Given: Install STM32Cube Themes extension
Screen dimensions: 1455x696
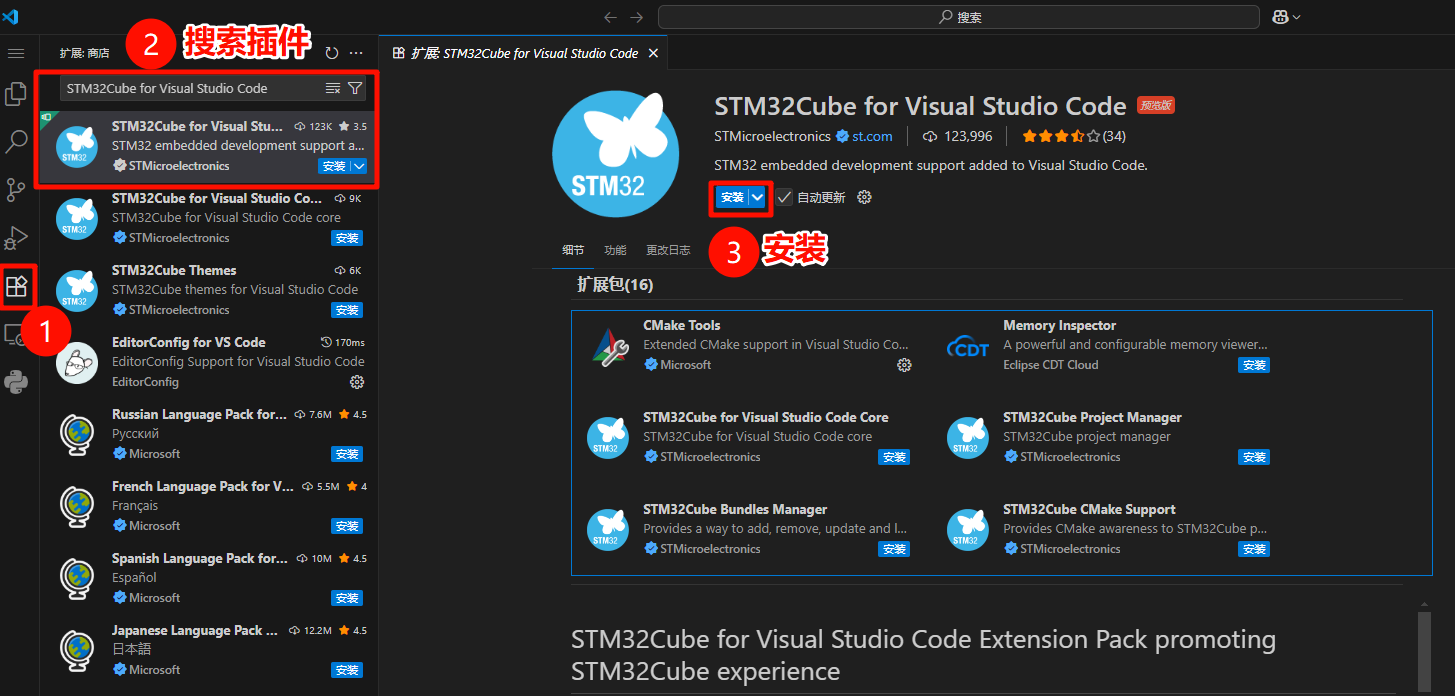Looking at the screenshot, I should coord(347,310).
